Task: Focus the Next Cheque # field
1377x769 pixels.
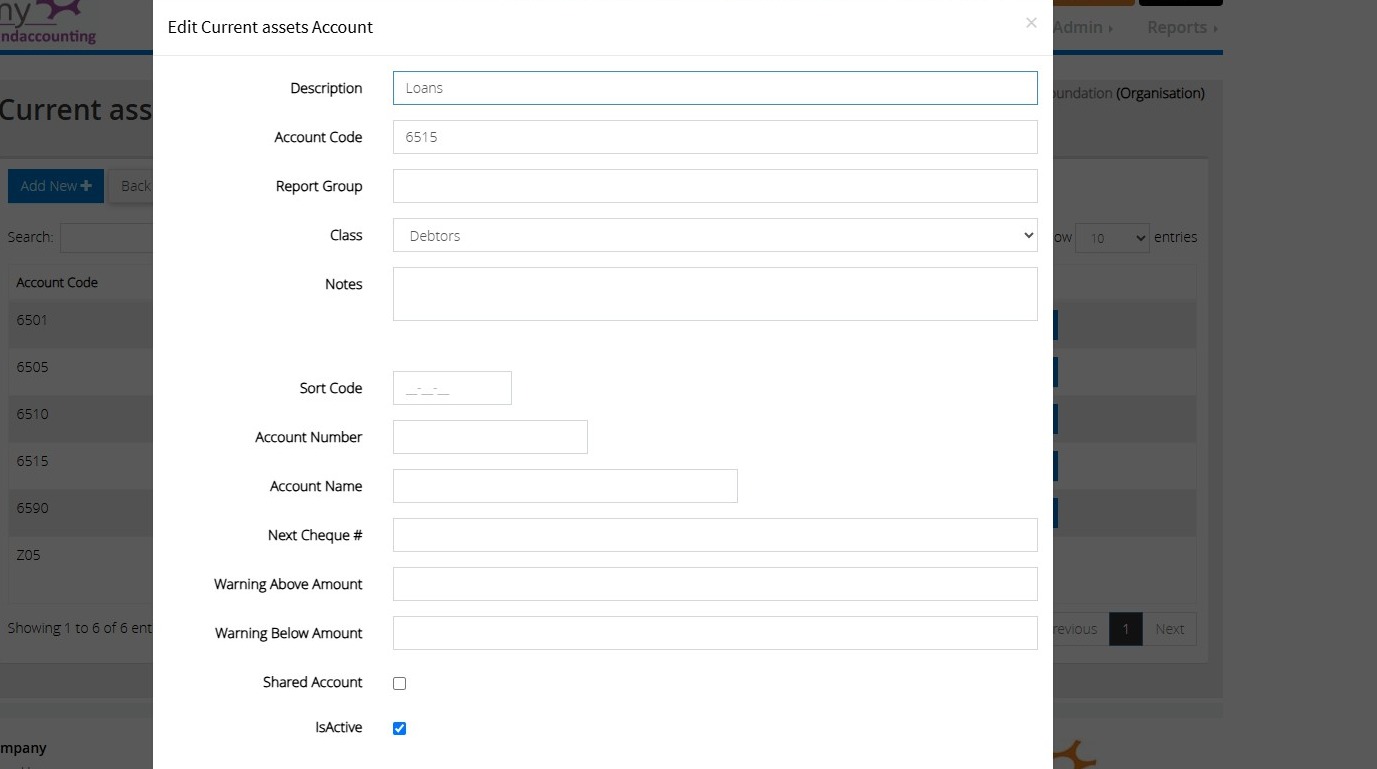Action: pos(715,535)
